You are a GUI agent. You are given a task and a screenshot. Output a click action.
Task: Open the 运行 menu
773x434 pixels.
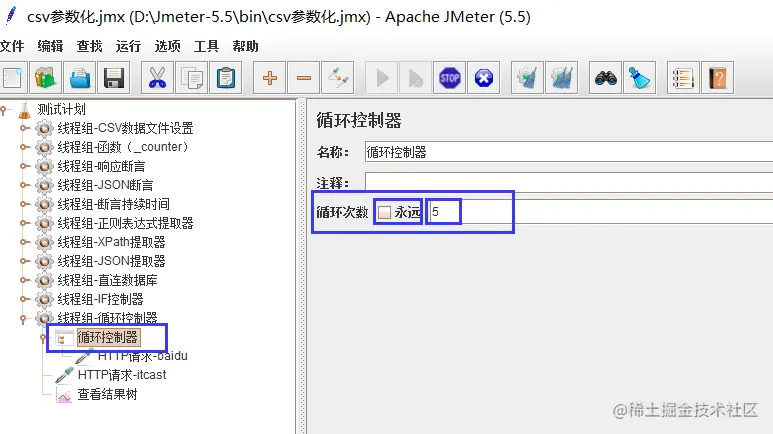[128, 46]
